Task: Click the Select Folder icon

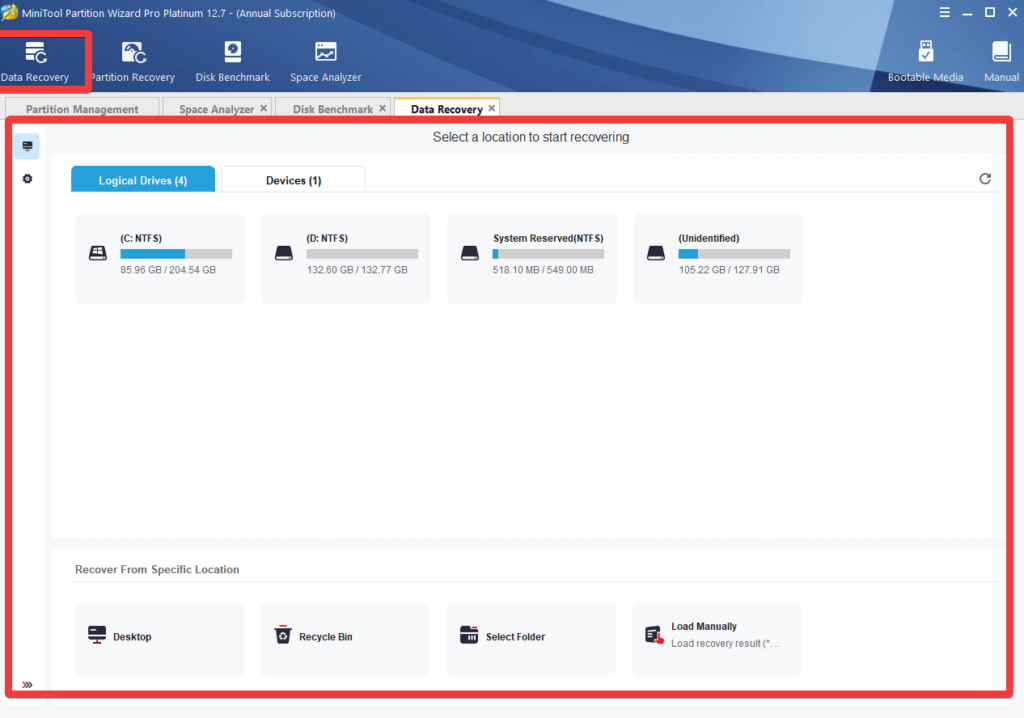Action: [469, 634]
